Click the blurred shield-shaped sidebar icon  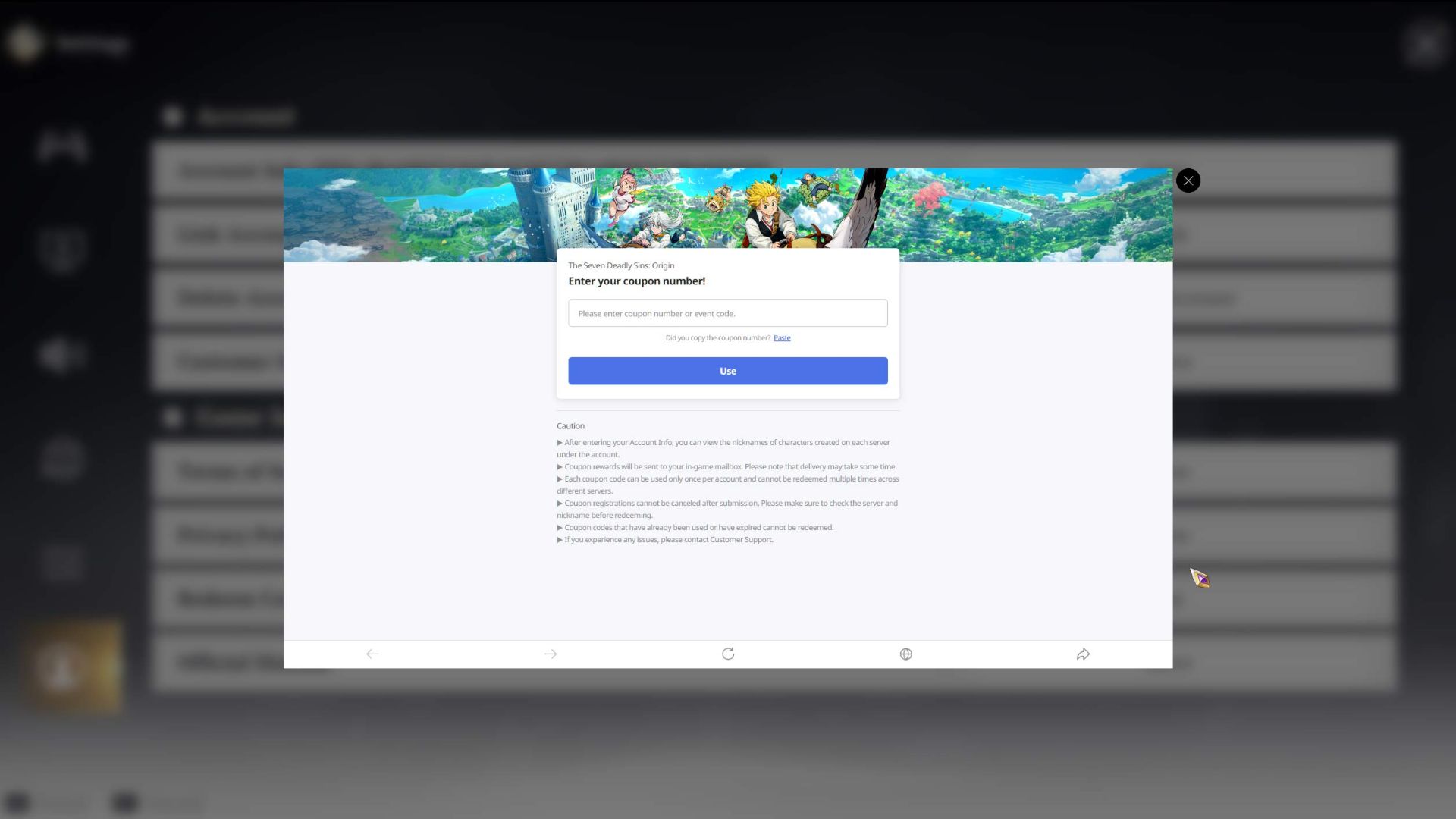coord(62,249)
